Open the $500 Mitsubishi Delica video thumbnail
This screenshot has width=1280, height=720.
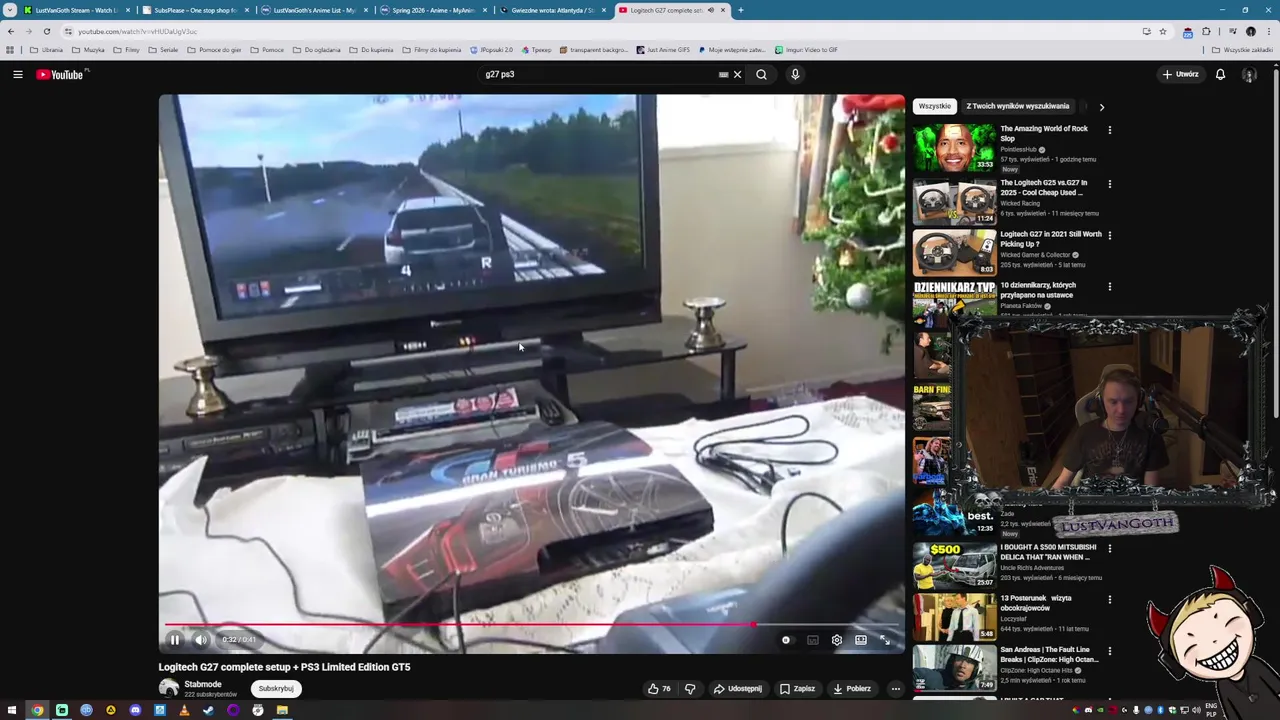954,565
